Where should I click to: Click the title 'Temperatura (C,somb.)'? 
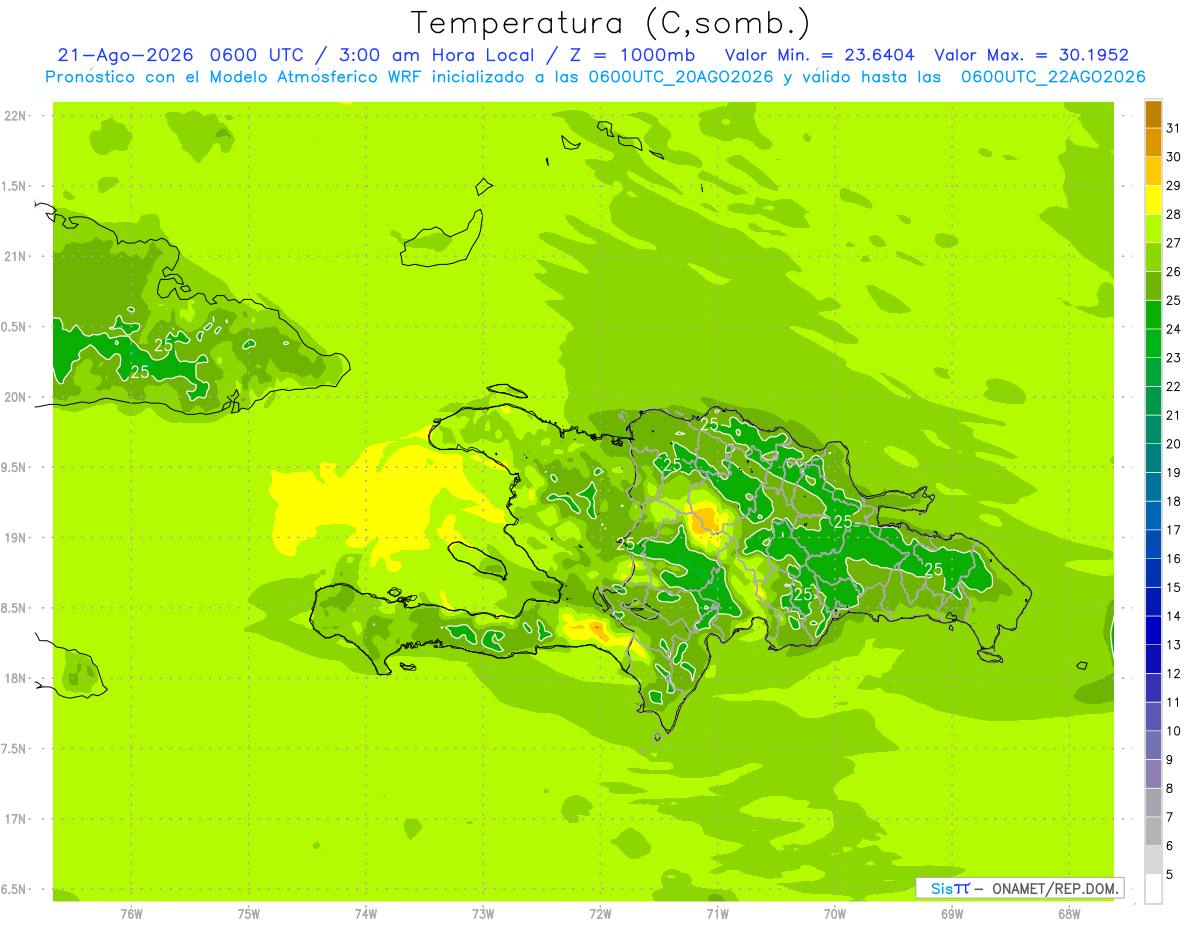(x=609, y=23)
